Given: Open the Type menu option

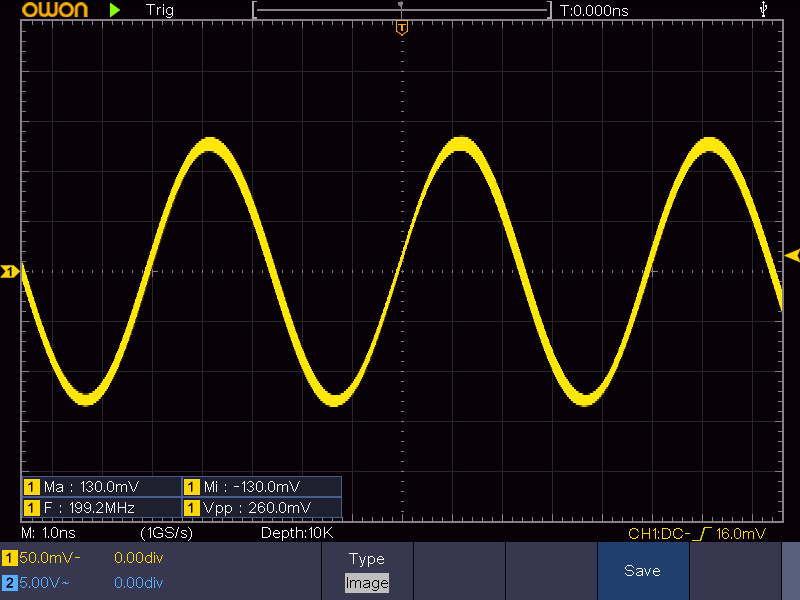Looking at the screenshot, I should pyautogui.click(x=367, y=559).
